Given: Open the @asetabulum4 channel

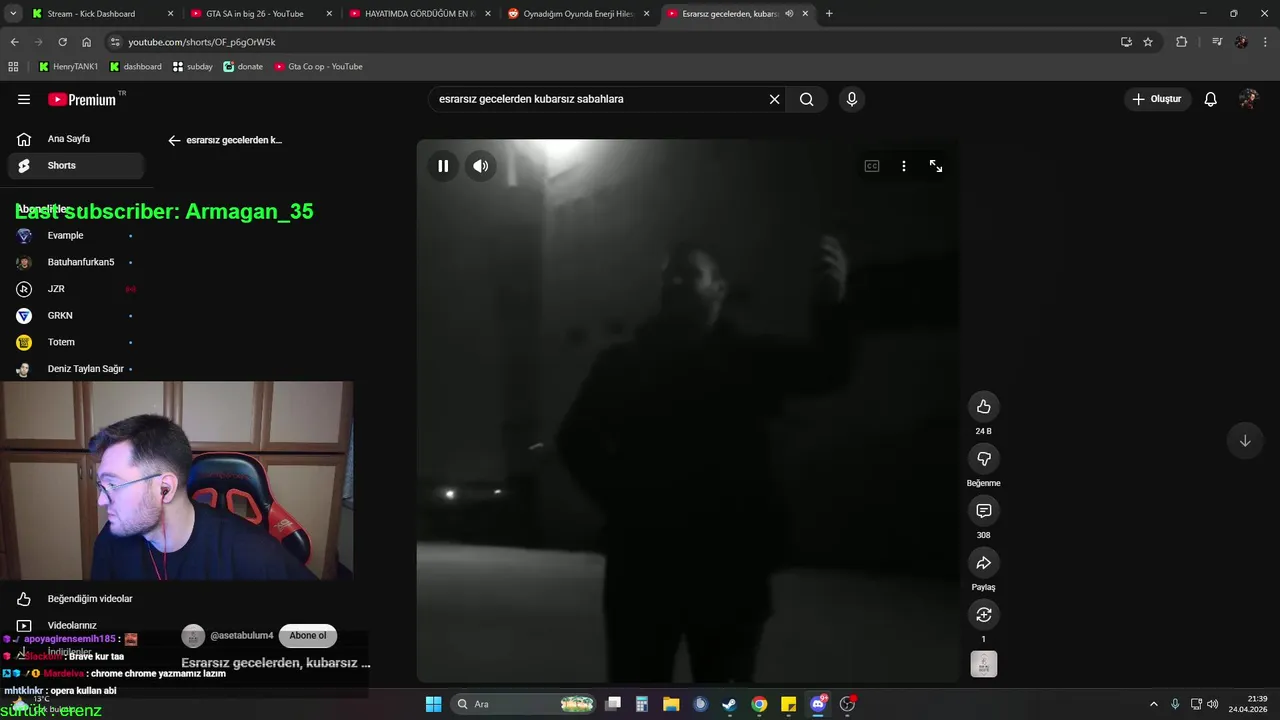Looking at the screenshot, I should point(241,636).
